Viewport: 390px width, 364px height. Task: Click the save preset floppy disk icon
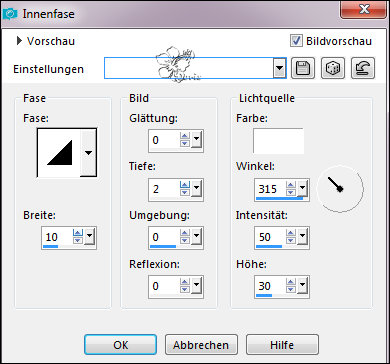(303, 69)
